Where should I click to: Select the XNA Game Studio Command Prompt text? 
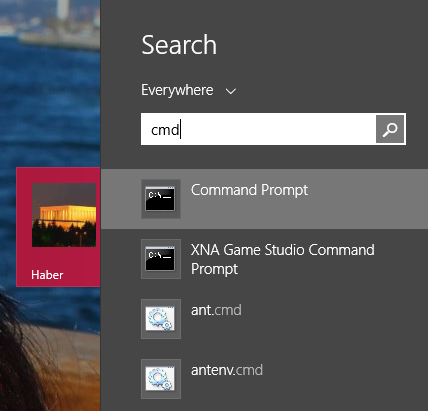283,259
